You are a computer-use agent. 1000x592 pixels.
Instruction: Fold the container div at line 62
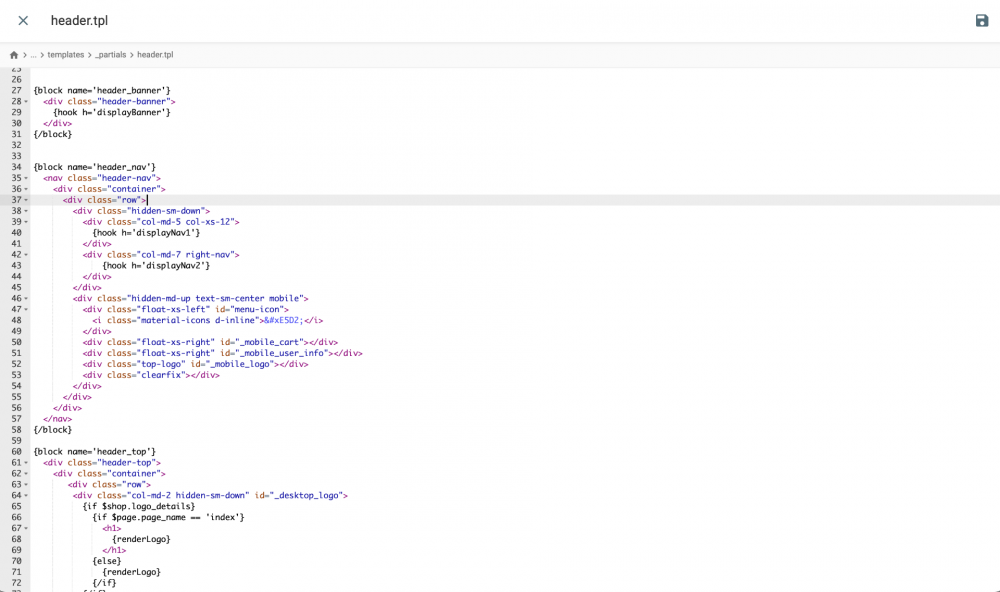27,473
